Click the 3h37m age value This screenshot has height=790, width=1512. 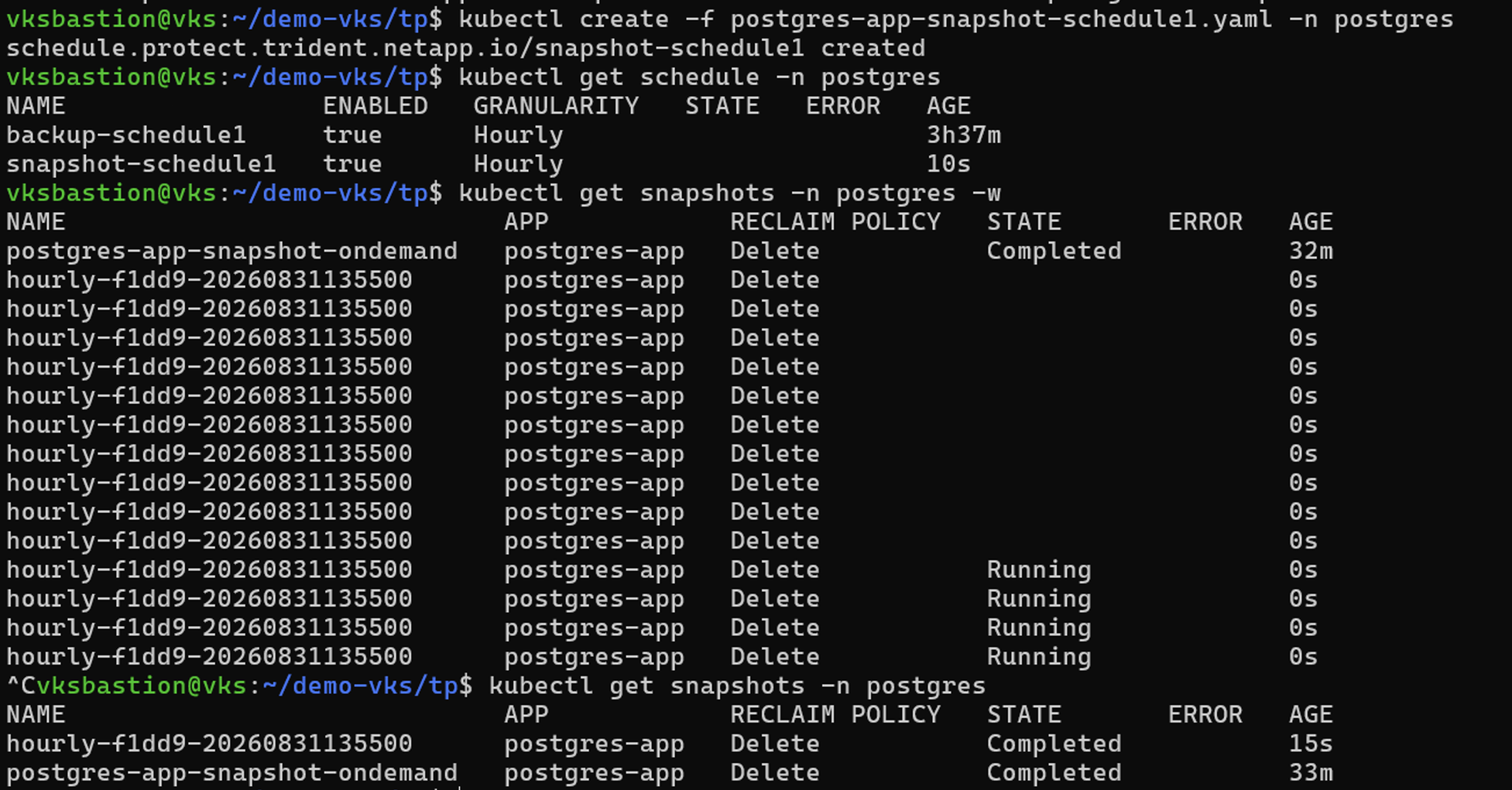[964, 135]
